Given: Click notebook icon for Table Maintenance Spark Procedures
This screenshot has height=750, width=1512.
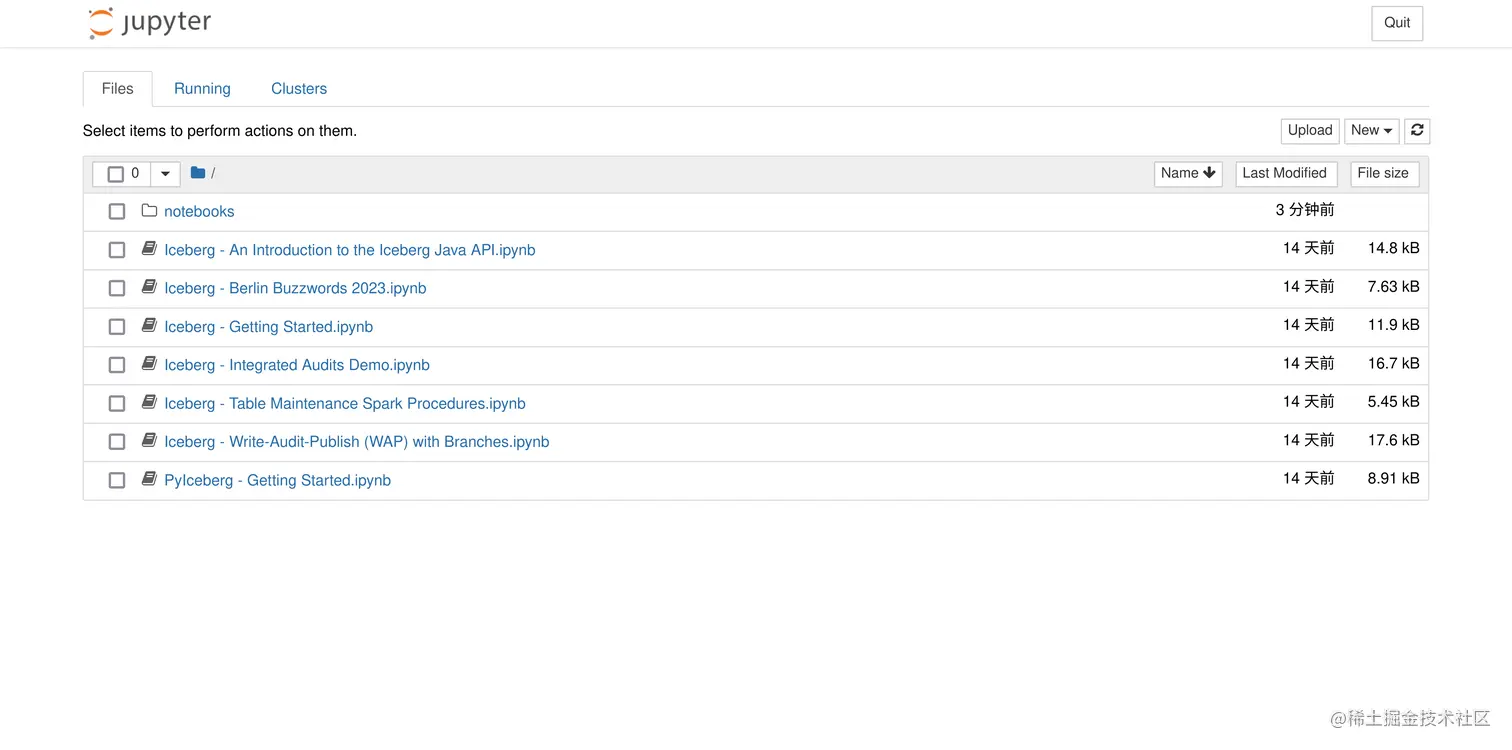Looking at the screenshot, I should click(x=149, y=402).
